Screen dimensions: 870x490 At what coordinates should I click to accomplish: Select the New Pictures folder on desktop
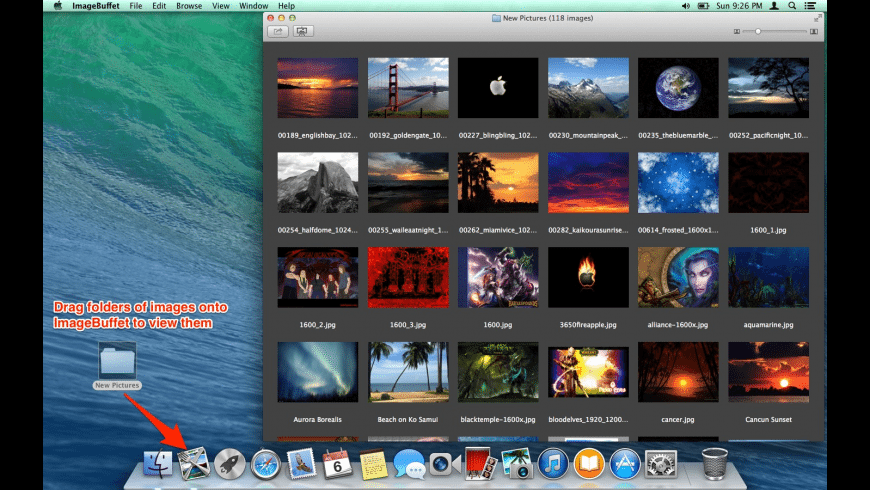tap(117, 361)
